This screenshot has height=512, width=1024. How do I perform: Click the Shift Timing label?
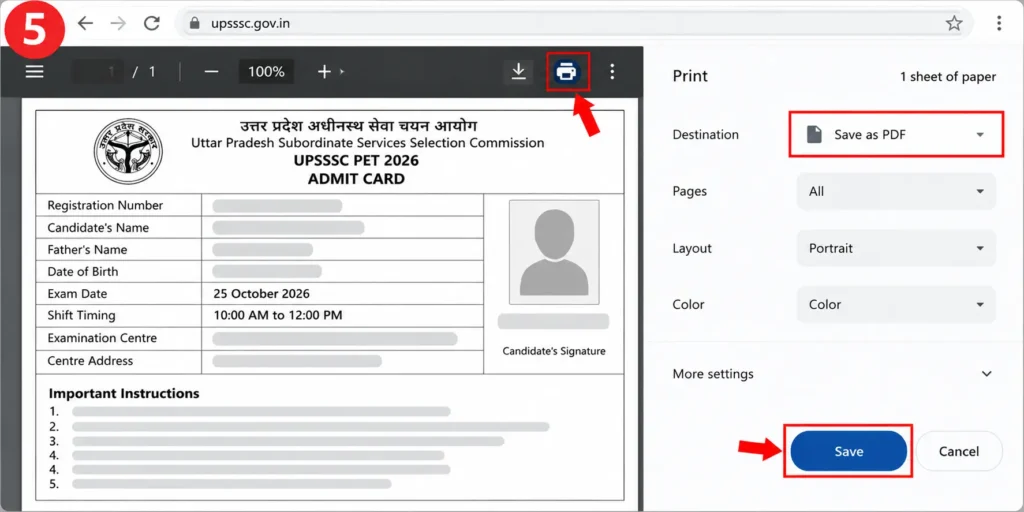coord(81,315)
